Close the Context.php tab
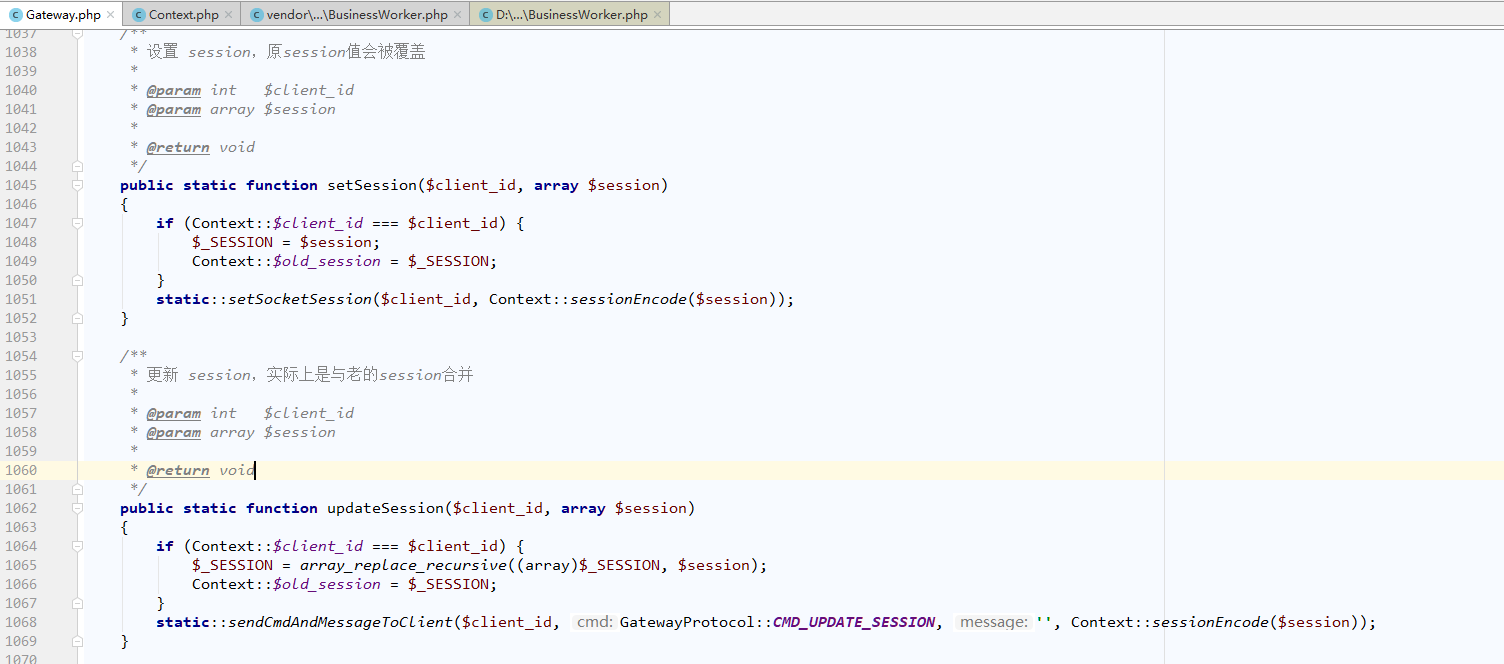The image size is (1504, 664). click(229, 15)
